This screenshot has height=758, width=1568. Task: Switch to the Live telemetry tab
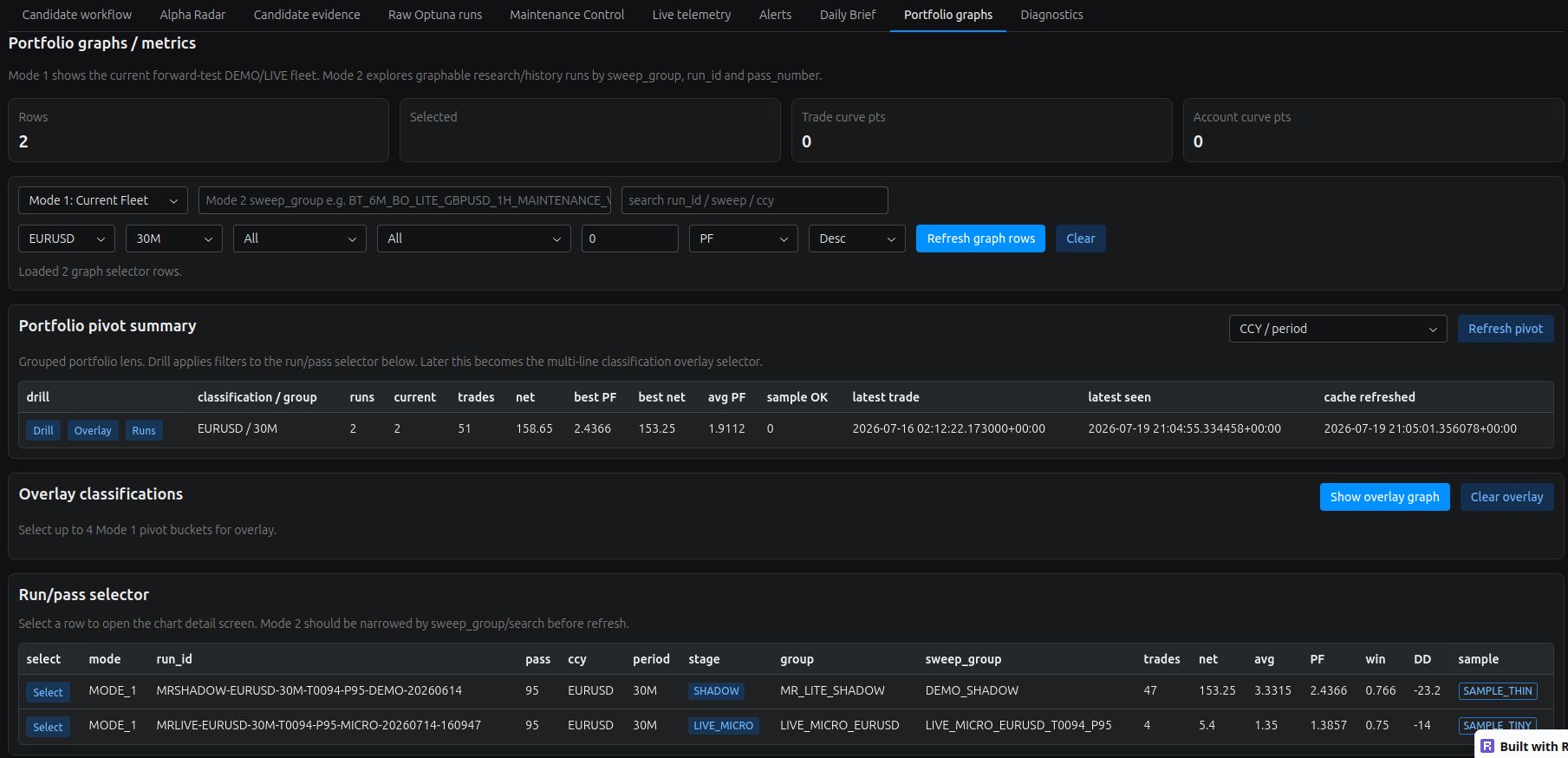(x=691, y=15)
